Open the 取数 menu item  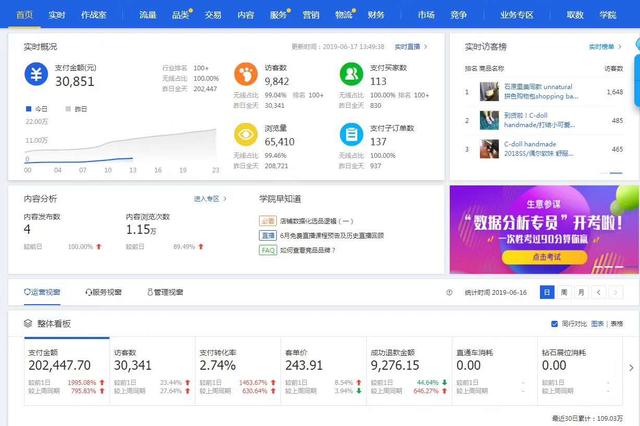click(575, 15)
